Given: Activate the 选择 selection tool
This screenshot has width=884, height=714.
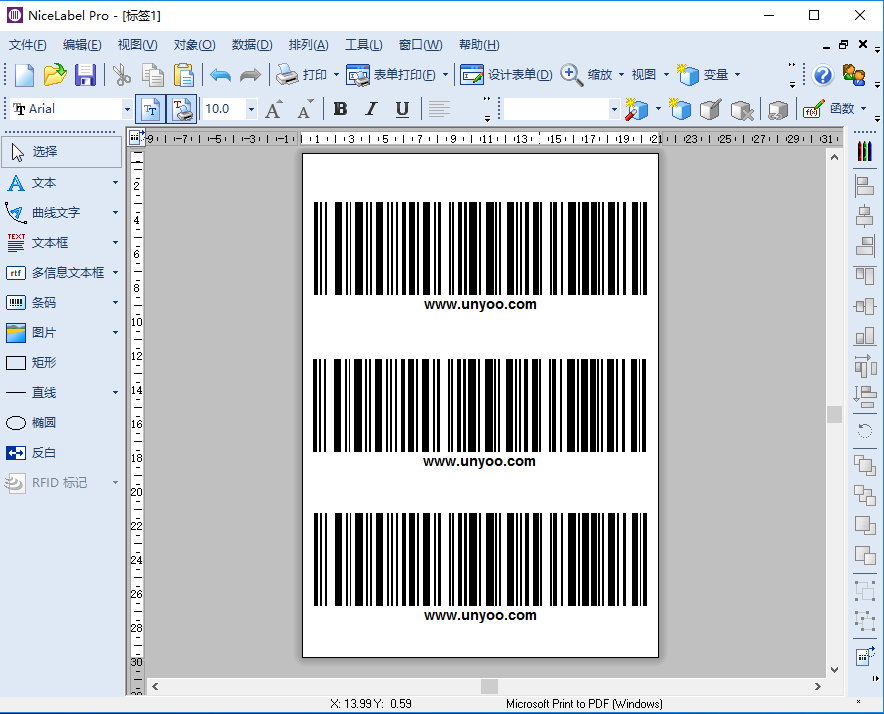Looking at the screenshot, I should click(x=62, y=152).
